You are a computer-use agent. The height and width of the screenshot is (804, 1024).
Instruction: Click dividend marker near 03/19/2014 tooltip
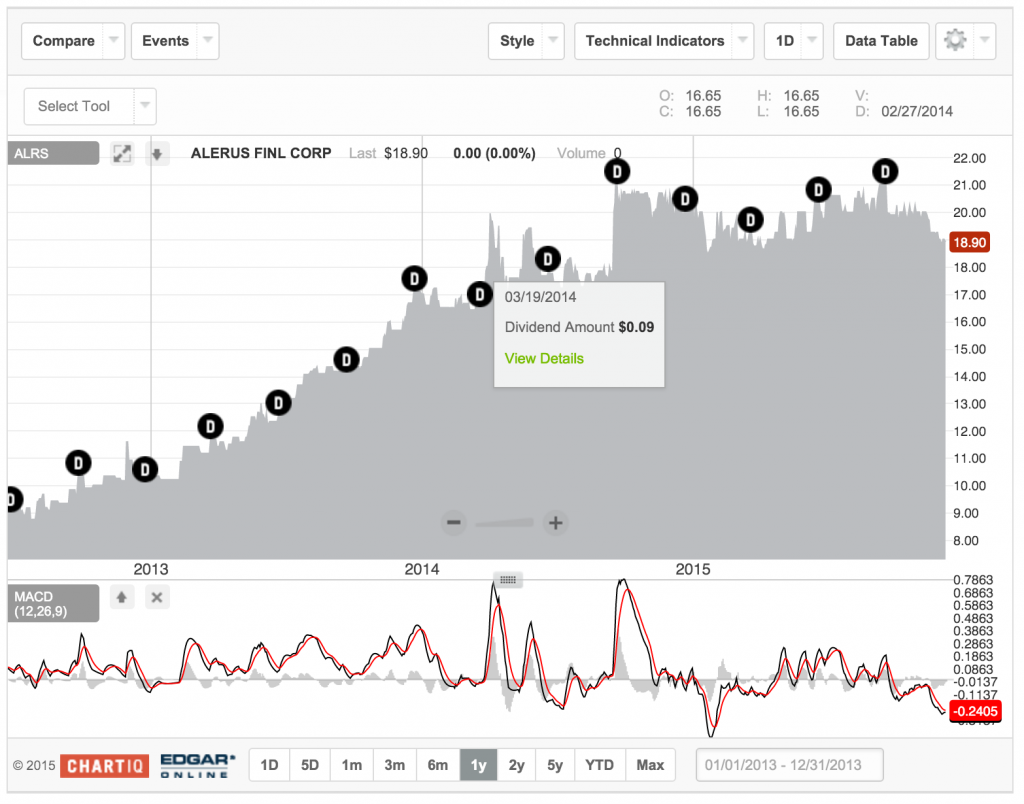pos(480,295)
